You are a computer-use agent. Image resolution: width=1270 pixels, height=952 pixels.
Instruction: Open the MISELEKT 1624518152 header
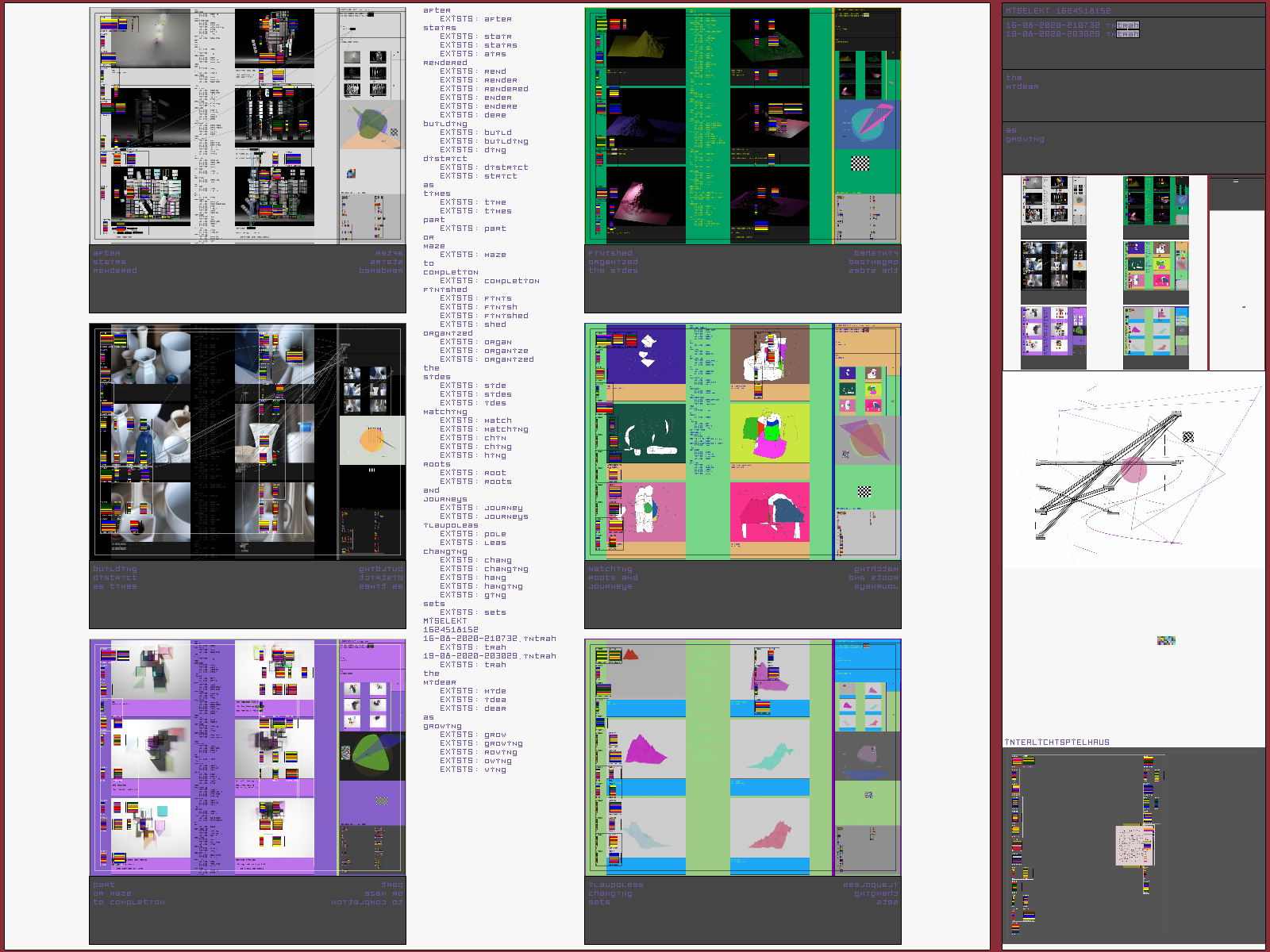[x=1058, y=11]
